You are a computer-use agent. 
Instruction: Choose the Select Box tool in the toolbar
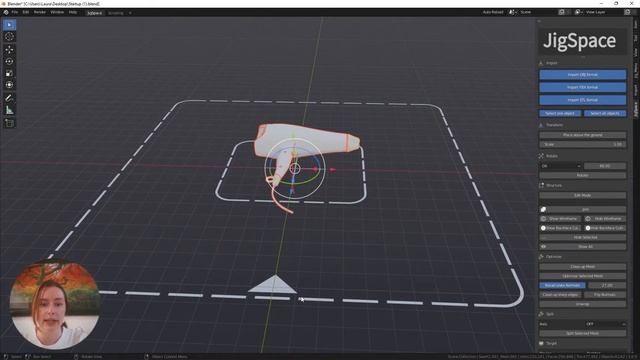(x=9, y=25)
